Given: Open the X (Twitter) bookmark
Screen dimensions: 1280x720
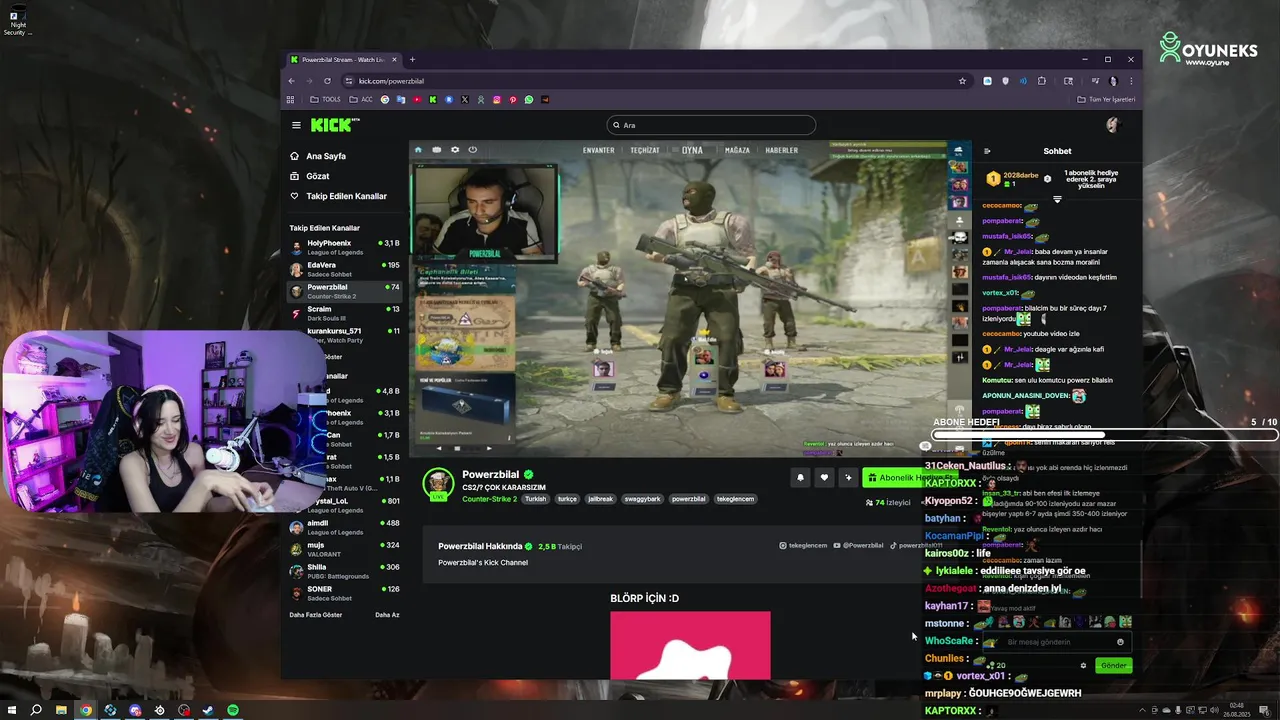Looking at the screenshot, I should tap(465, 100).
